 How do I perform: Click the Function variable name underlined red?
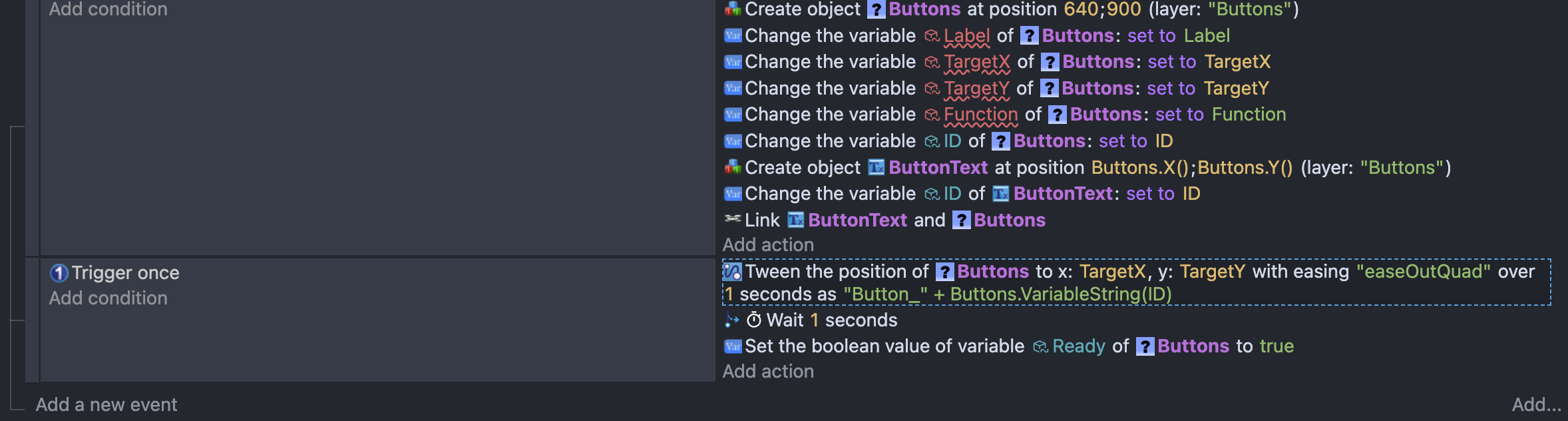tap(980, 115)
